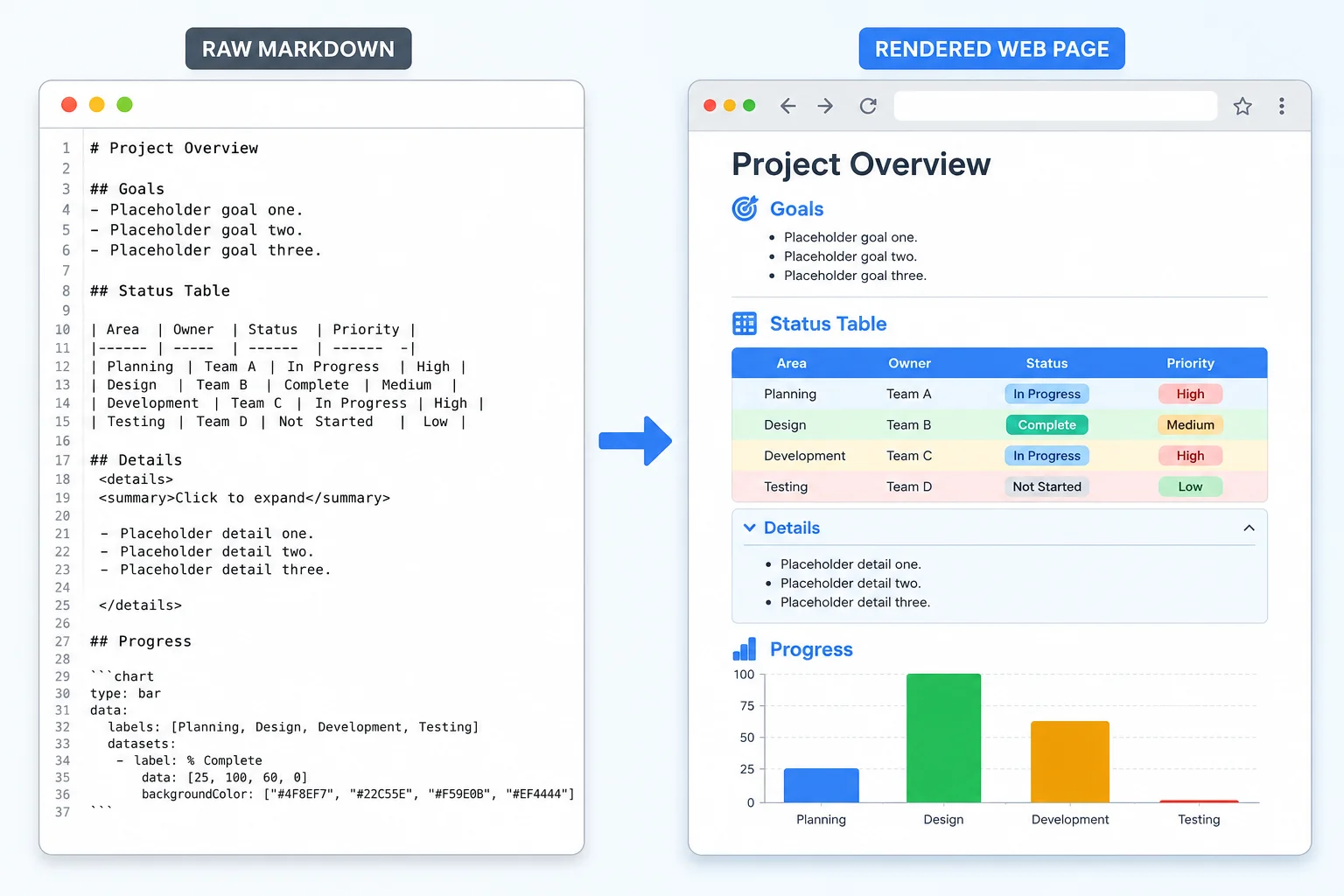Click the 100 label on chart axis

point(744,675)
